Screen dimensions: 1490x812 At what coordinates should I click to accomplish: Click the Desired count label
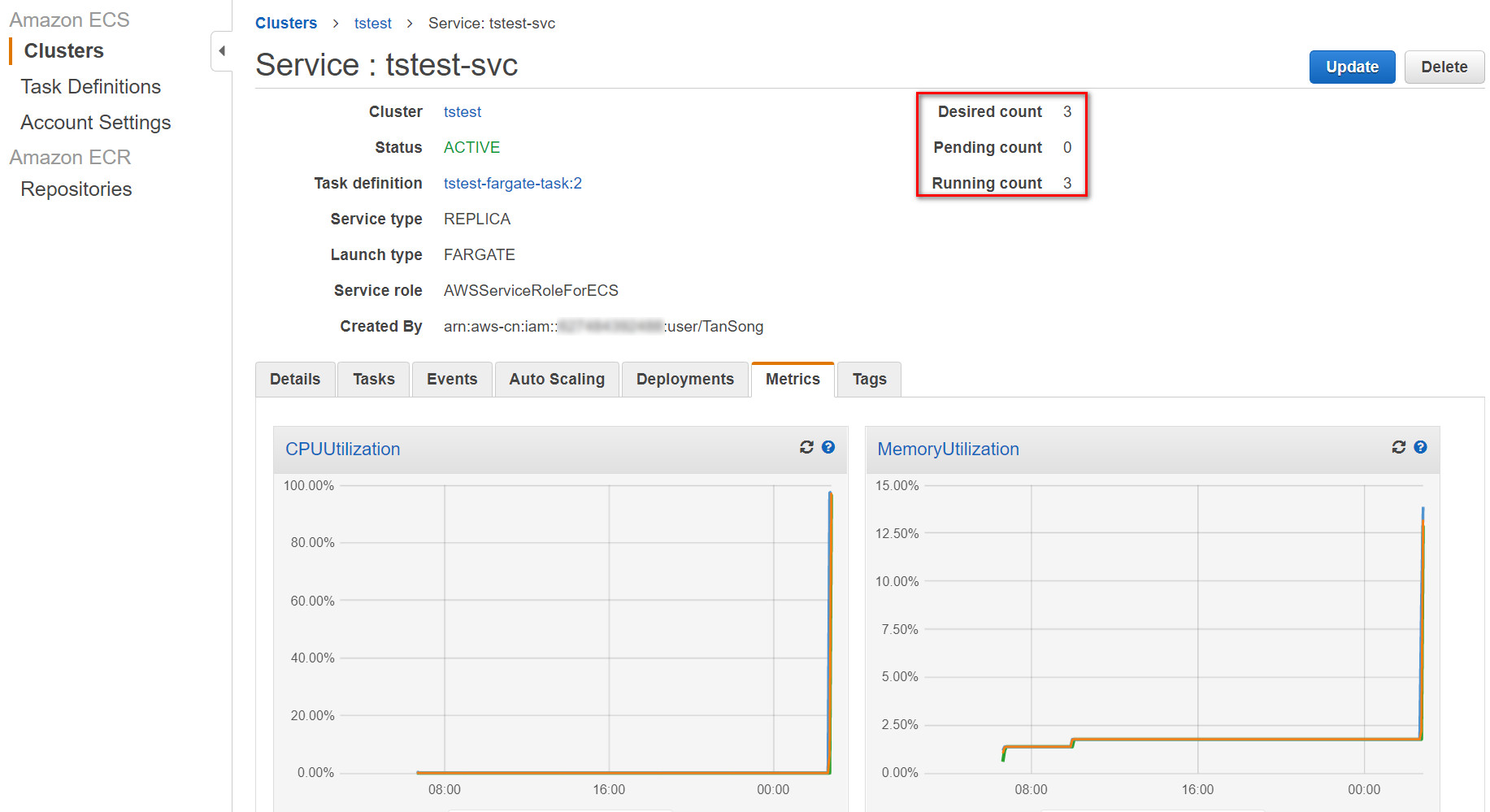(x=989, y=112)
